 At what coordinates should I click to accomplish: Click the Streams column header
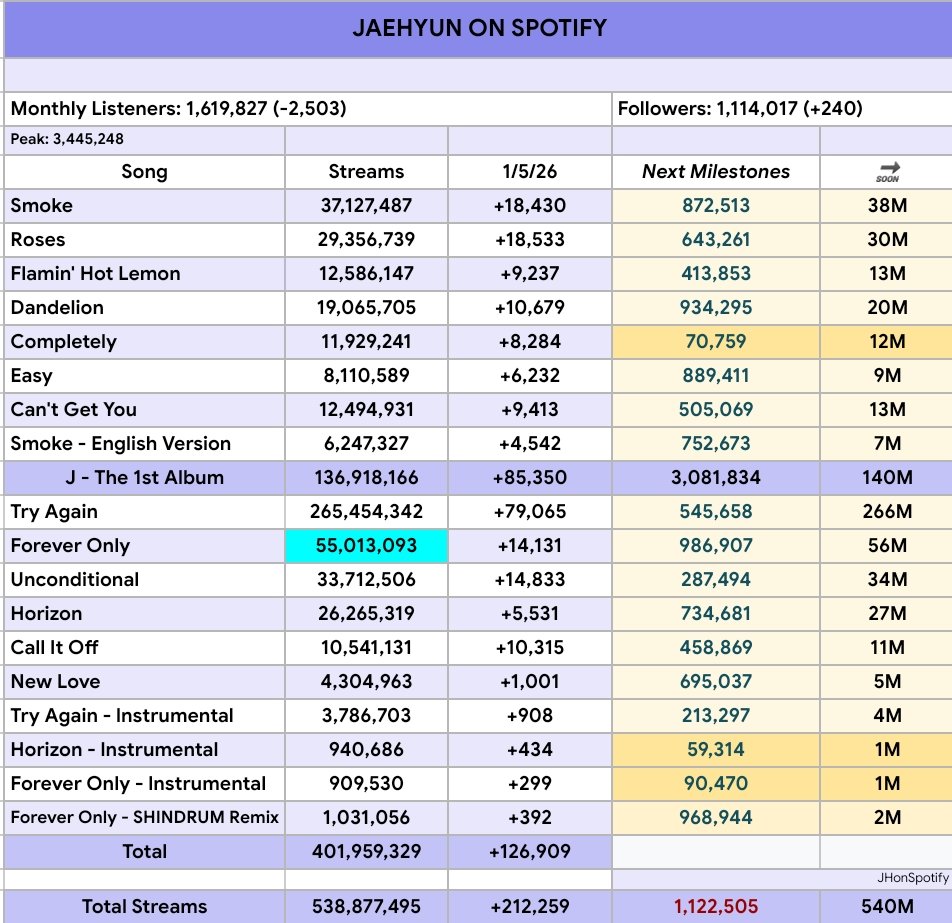(x=366, y=172)
